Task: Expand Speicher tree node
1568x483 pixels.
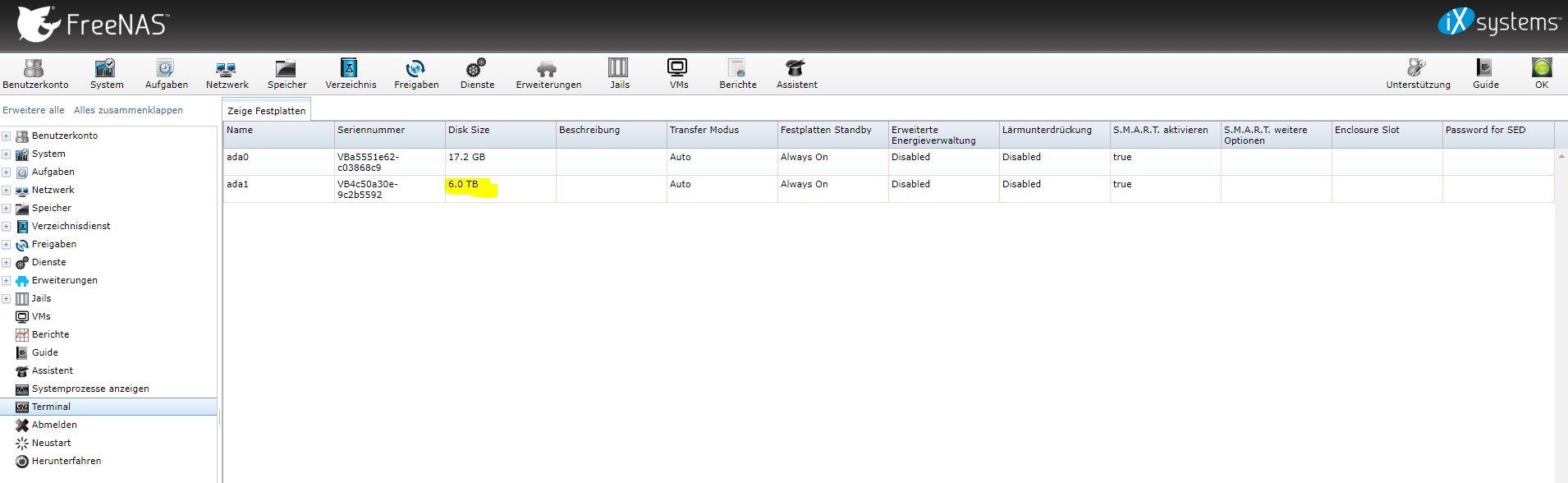Action: pyautogui.click(x=6, y=208)
